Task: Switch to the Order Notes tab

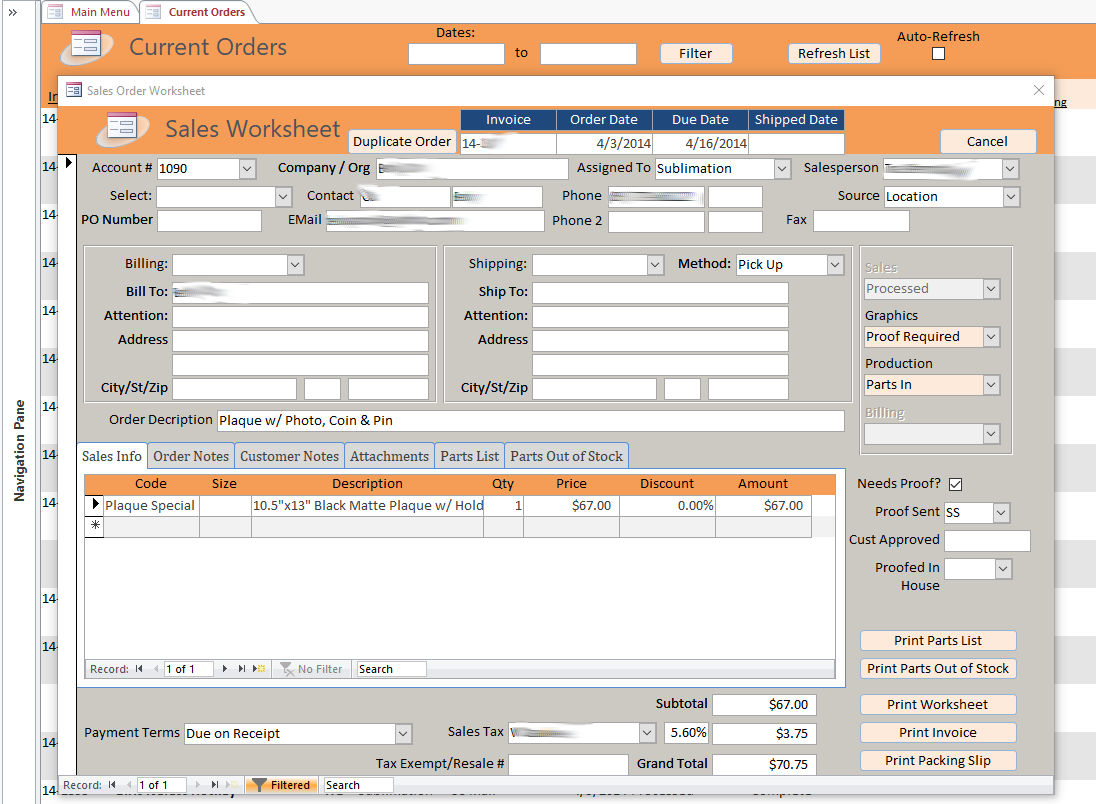Action: tap(191, 456)
